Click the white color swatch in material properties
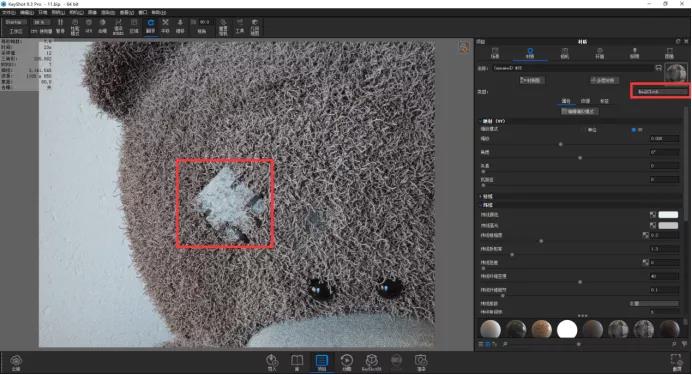The height and width of the screenshot is (375, 692). click(x=668, y=215)
